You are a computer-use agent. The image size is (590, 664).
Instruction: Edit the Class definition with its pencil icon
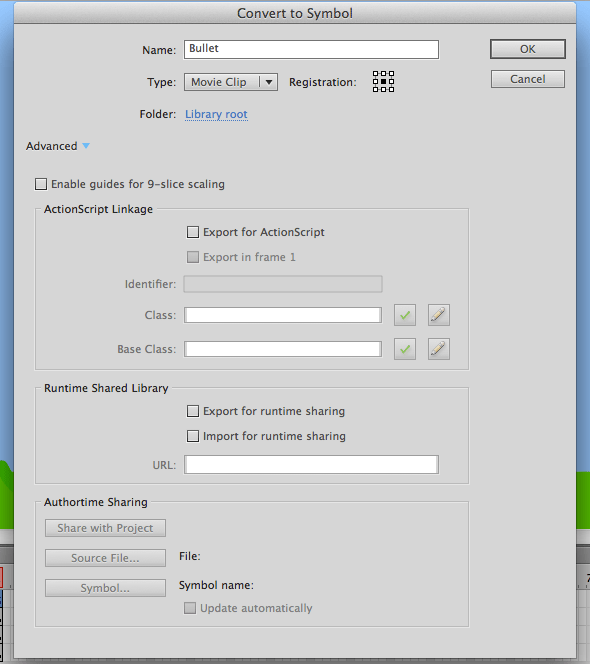pyautogui.click(x=438, y=315)
